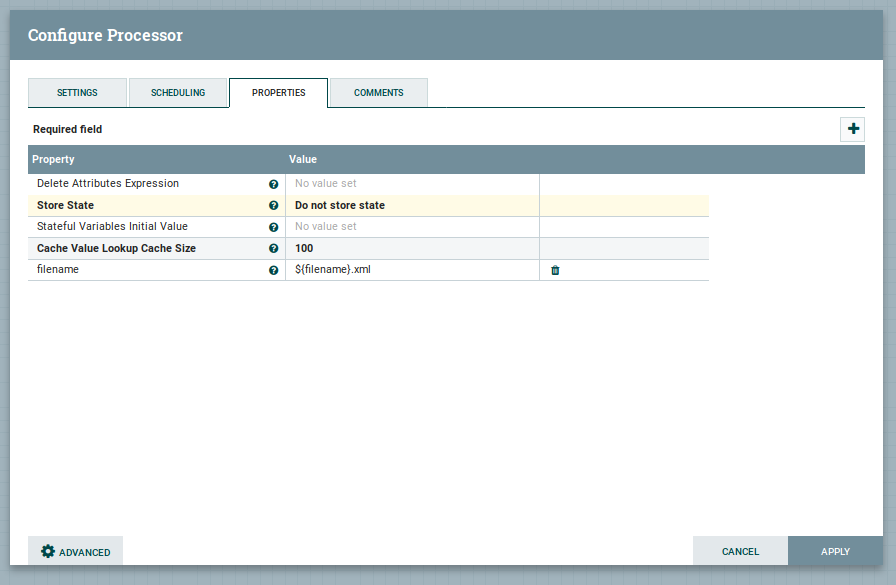This screenshot has width=896, height=585.
Task: Click the Property column header
Action: [x=54, y=160]
